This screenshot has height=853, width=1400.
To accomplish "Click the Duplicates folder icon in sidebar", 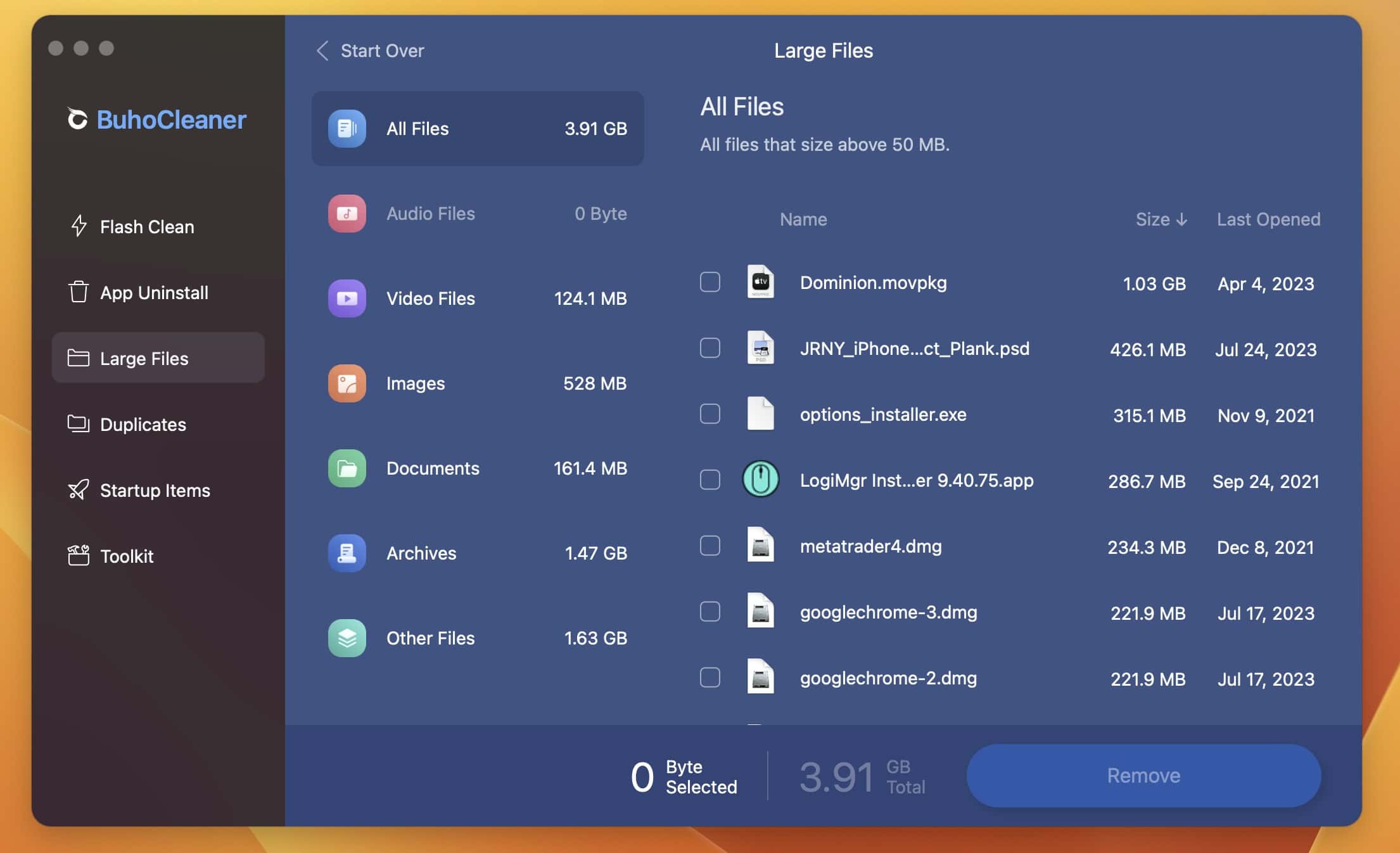I will click(x=79, y=424).
